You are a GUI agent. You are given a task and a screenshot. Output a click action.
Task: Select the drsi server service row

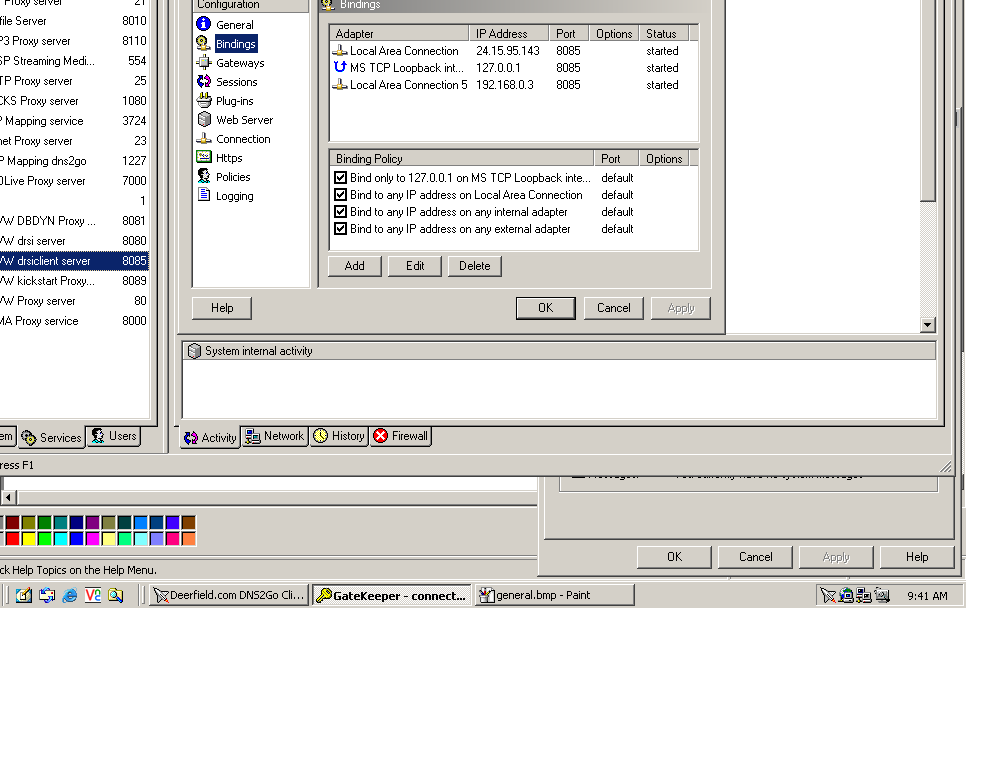(73, 241)
